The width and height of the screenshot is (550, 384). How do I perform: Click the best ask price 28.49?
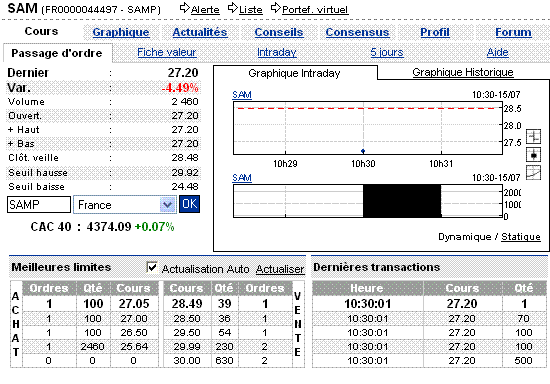[x=187, y=304]
